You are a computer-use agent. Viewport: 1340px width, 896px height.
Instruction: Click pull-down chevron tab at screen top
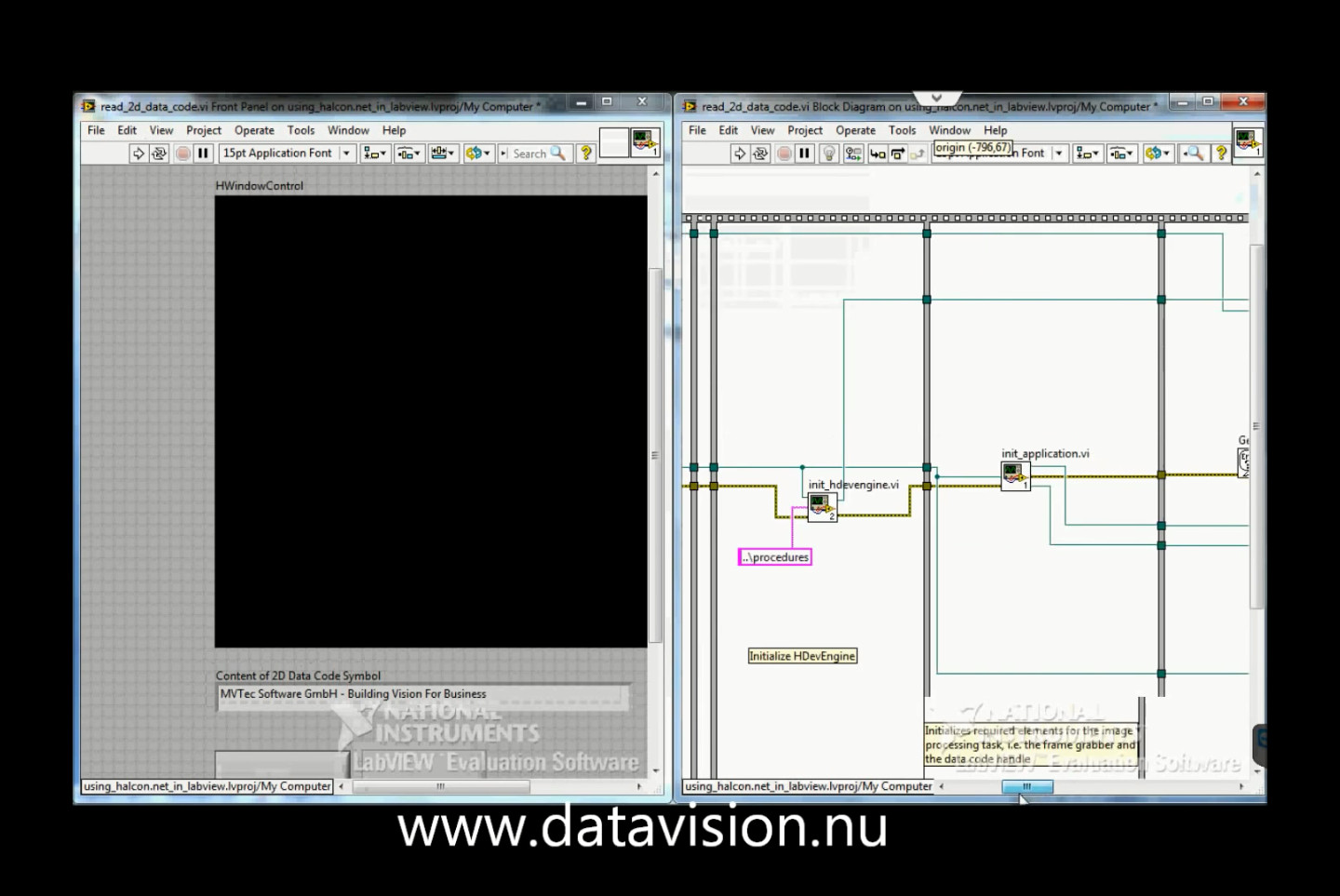point(936,98)
